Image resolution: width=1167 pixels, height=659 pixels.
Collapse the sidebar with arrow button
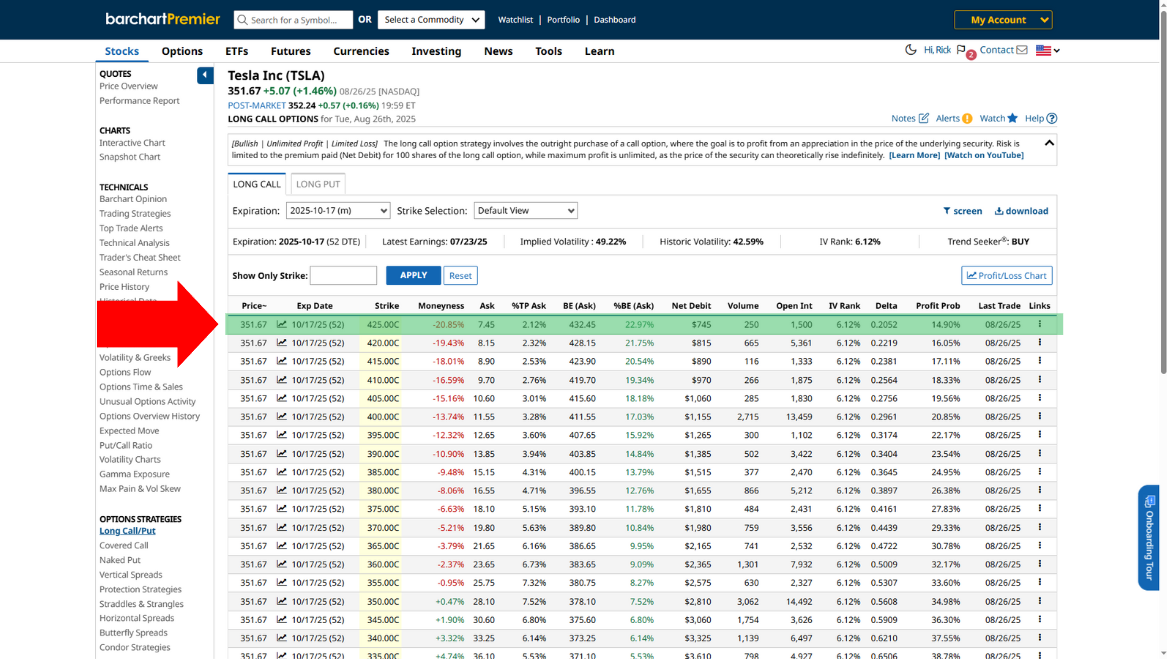tap(205, 75)
